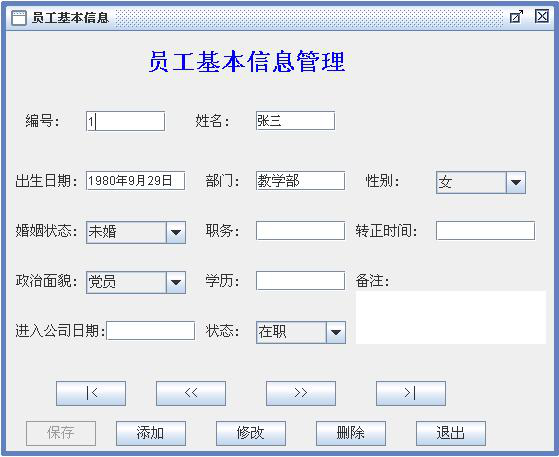The height and width of the screenshot is (457, 559).
Task: Close the 员工基本信息 window
Action: (x=542, y=16)
